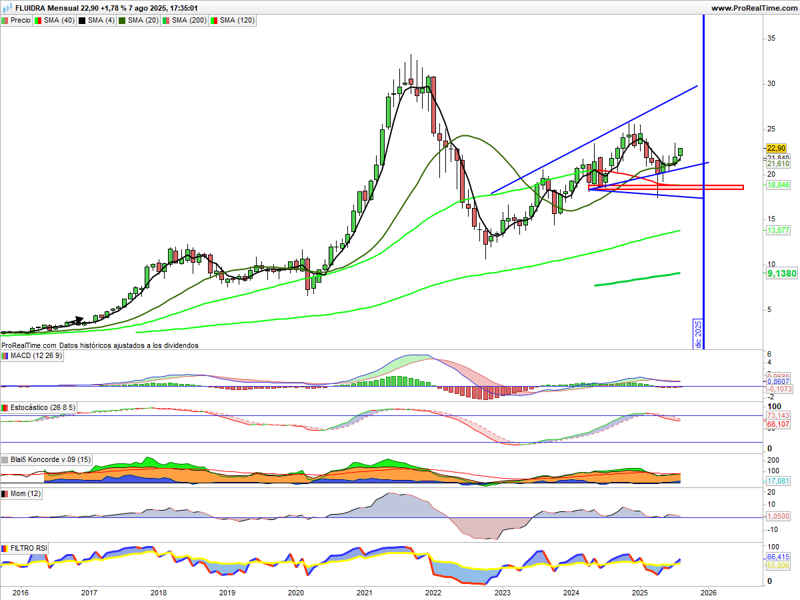Click the 13,677 price tag
This screenshot has height=600, width=800.
pos(779,231)
